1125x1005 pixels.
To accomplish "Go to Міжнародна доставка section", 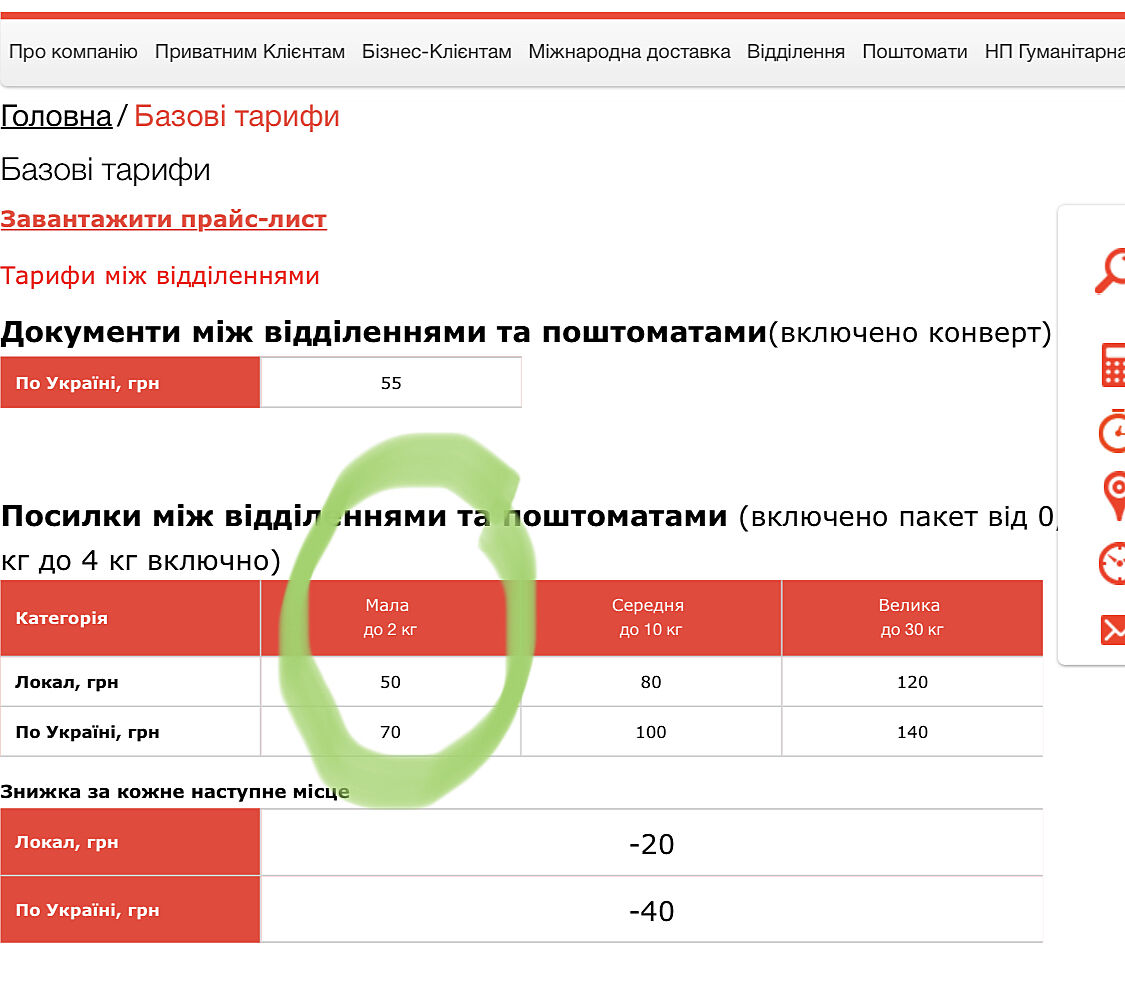I will click(629, 52).
